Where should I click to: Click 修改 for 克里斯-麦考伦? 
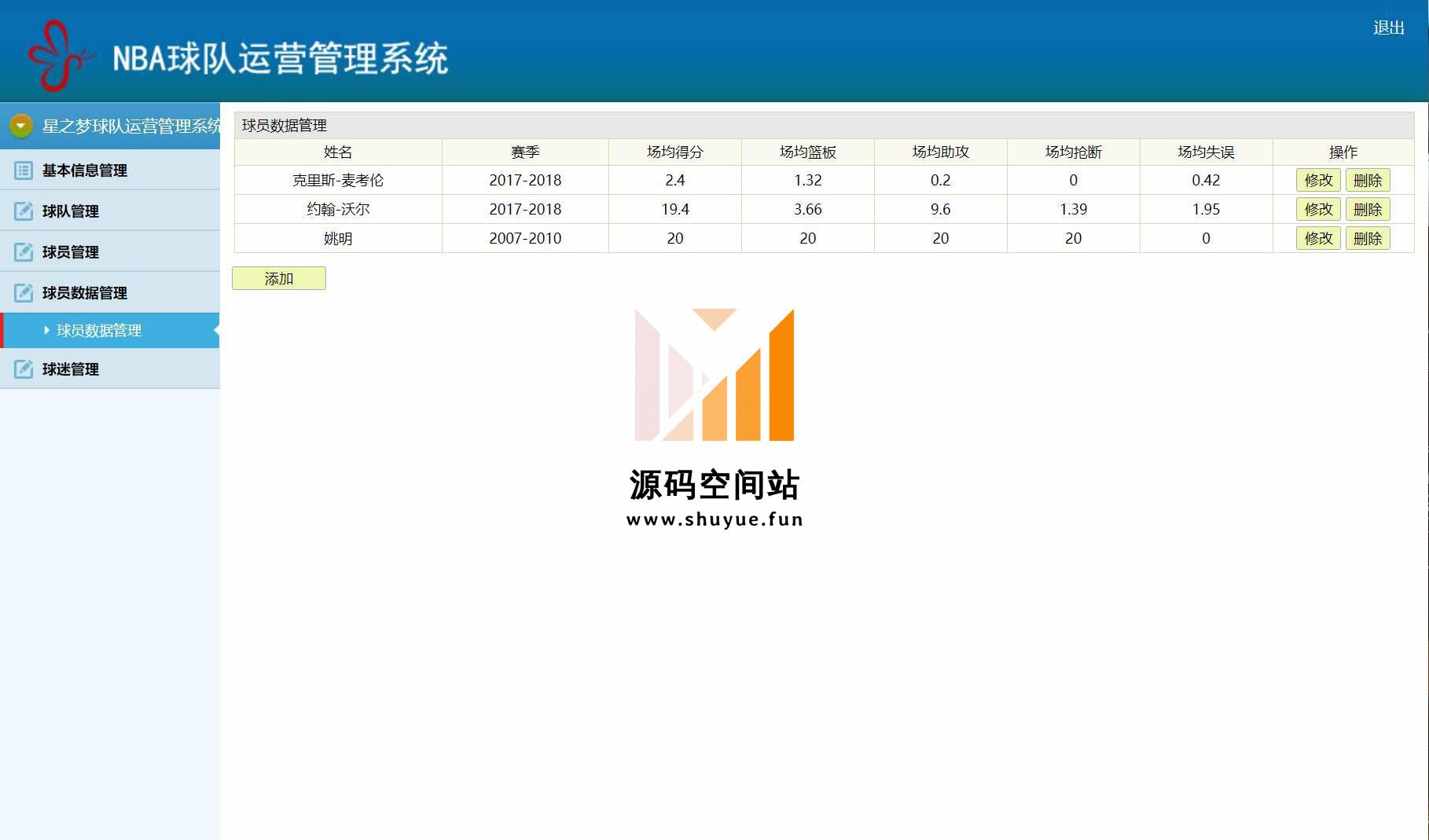(1318, 181)
